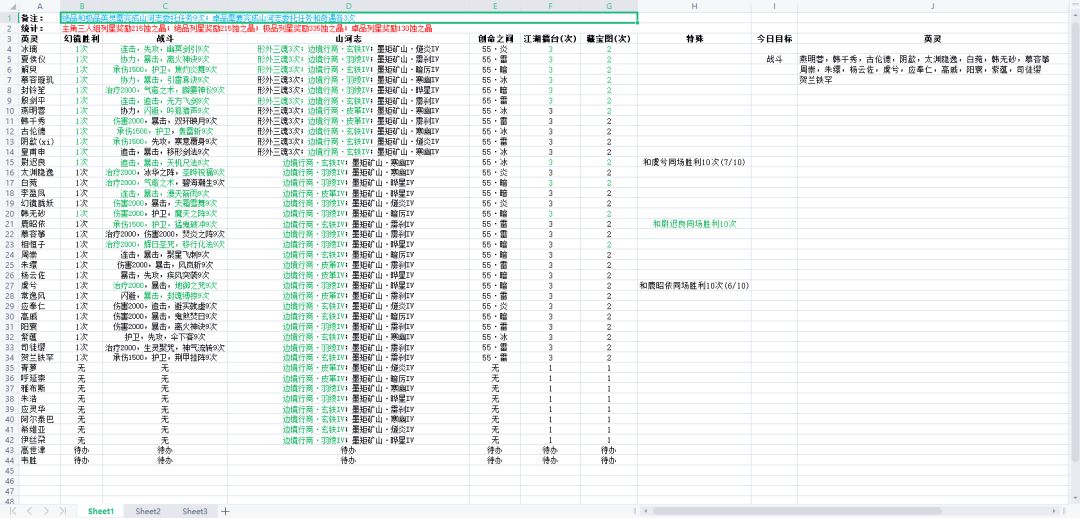1080x518 pixels.
Task: Select column J header
Action: coord(933,6)
